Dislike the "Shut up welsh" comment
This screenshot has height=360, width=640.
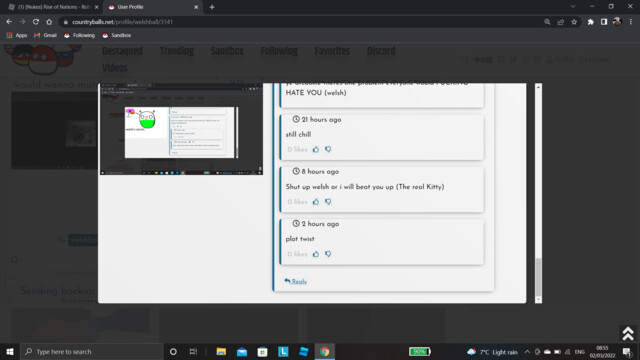point(328,202)
